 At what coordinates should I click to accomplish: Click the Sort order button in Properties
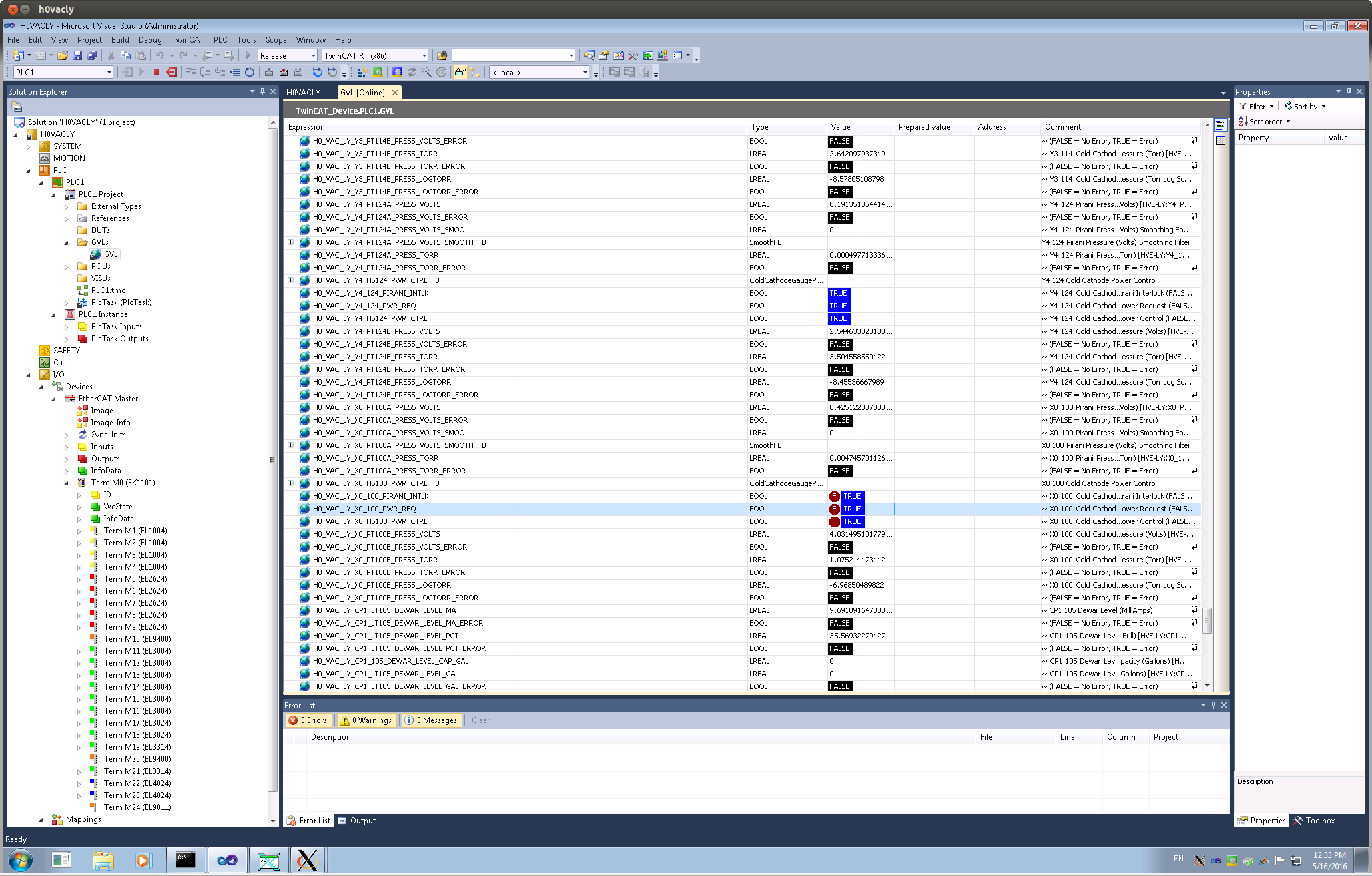coord(1265,122)
